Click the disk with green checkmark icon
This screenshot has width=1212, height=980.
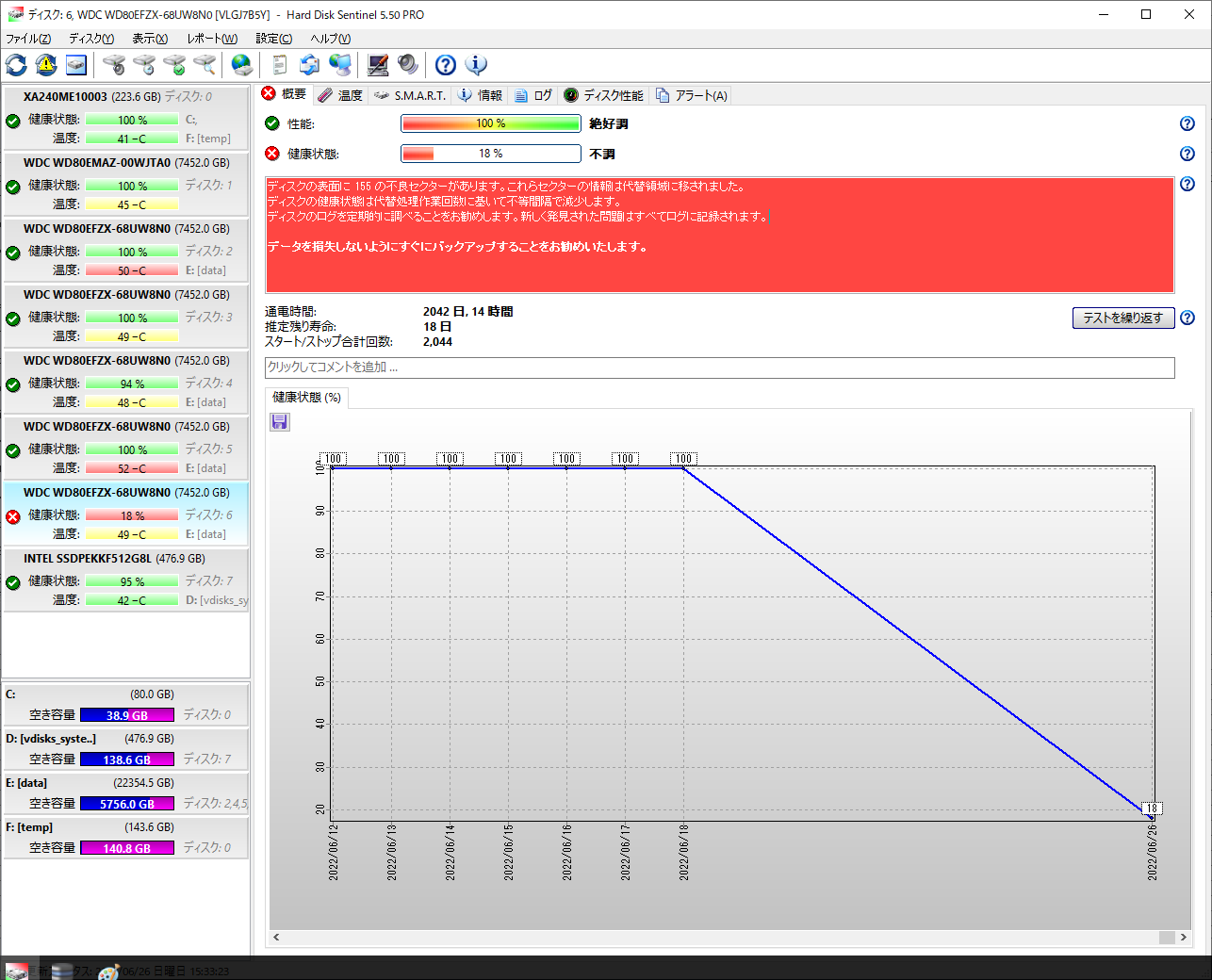pyautogui.click(x=174, y=65)
